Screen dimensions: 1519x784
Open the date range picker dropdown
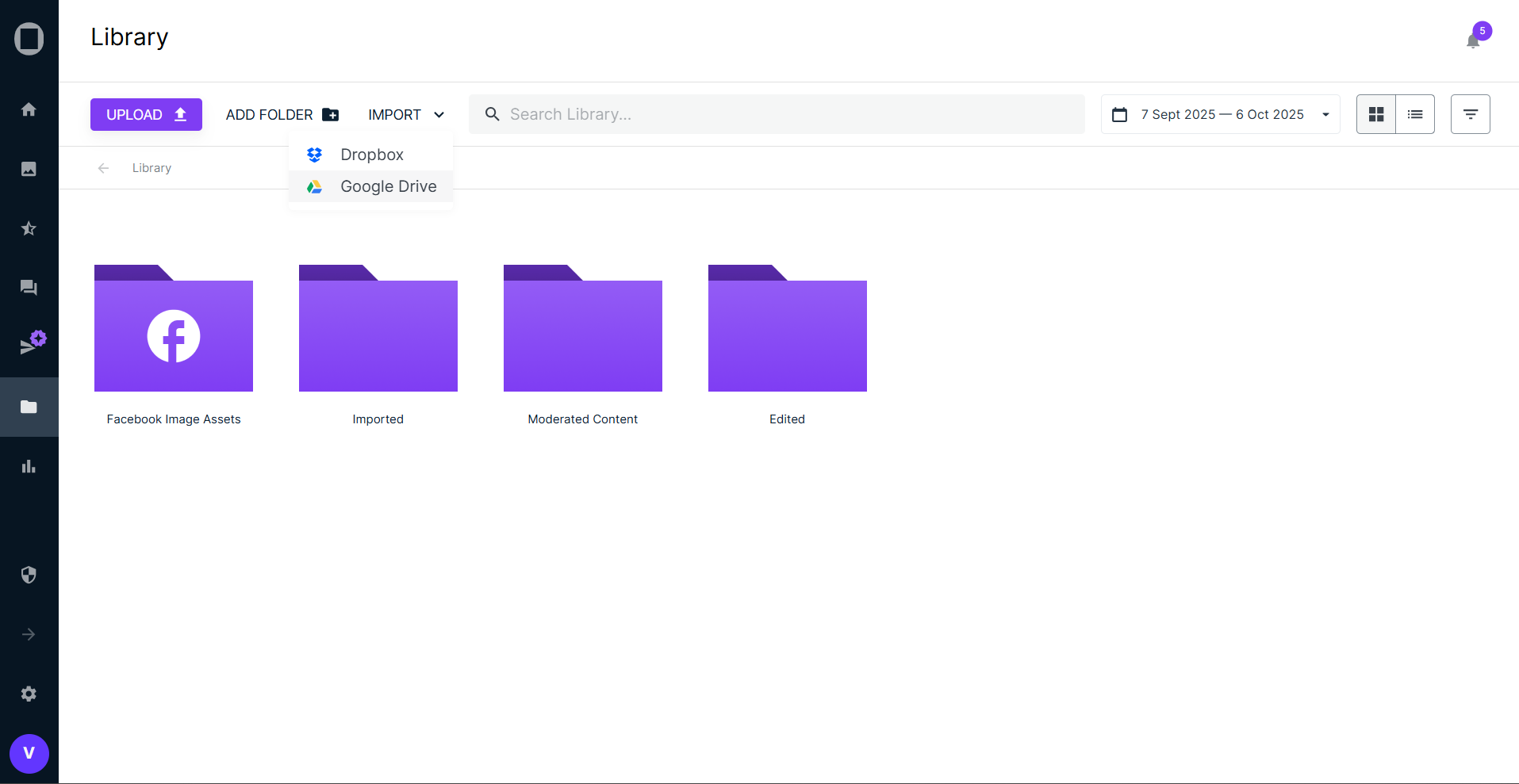tap(1221, 114)
